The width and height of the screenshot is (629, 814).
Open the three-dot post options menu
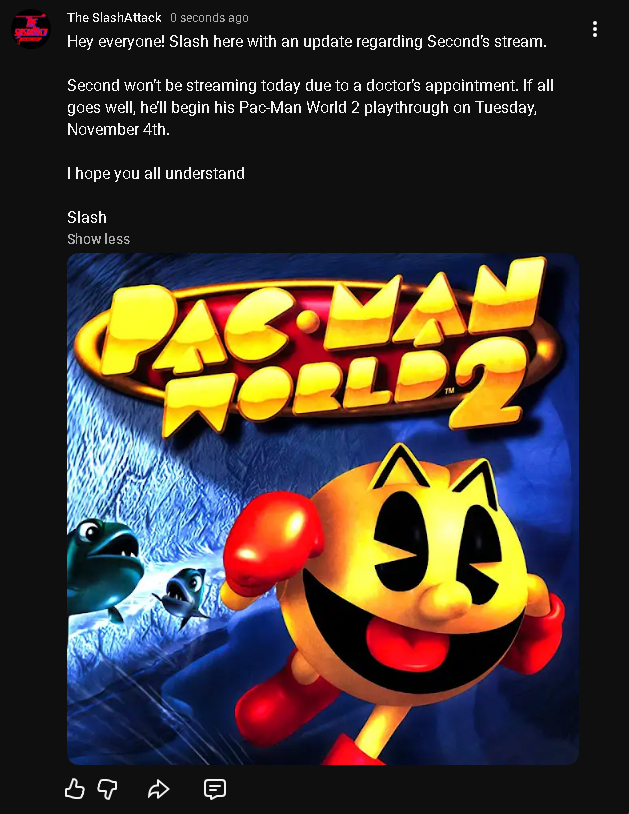click(595, 29)
